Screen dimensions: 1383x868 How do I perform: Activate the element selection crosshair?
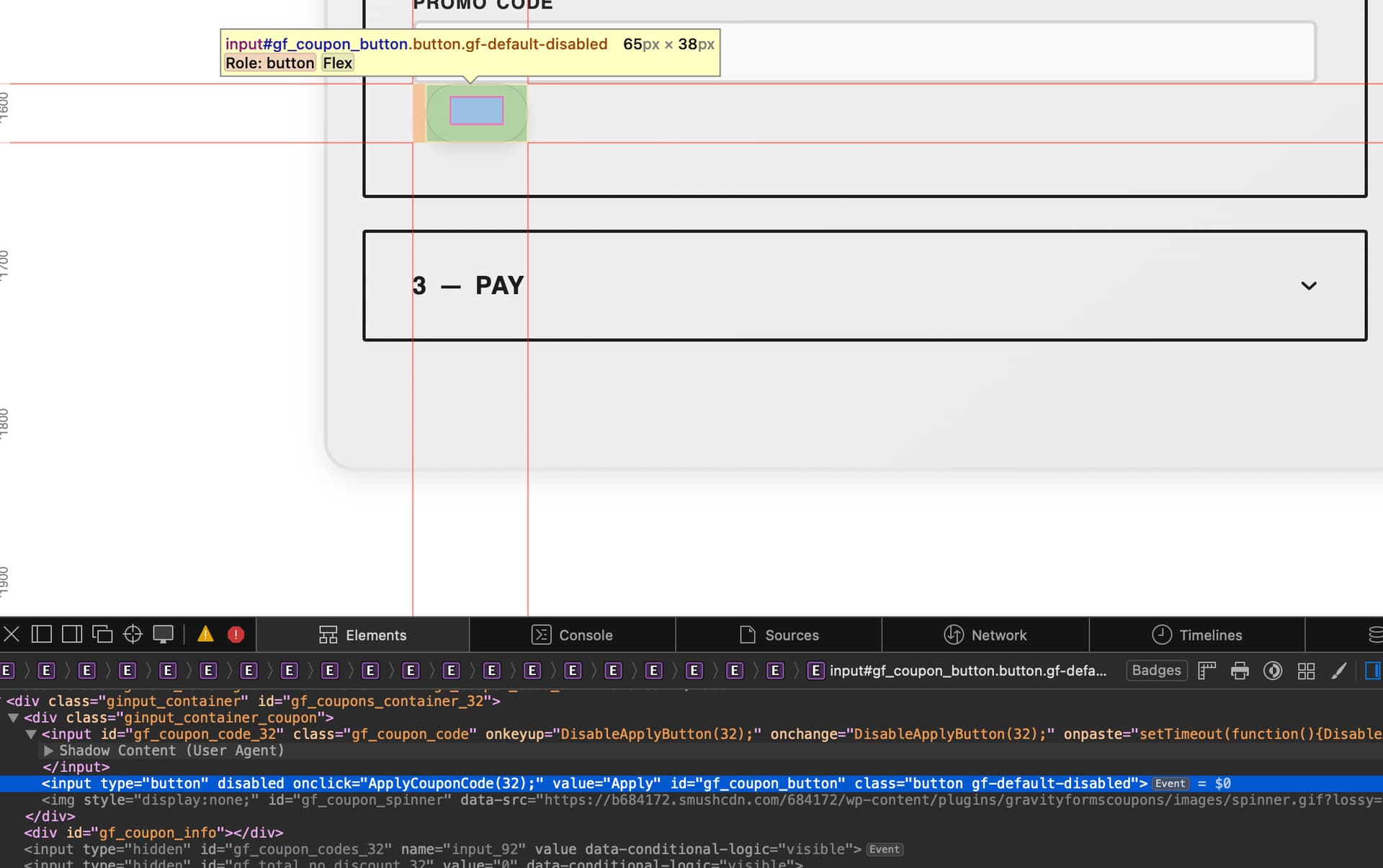point(133,635)
